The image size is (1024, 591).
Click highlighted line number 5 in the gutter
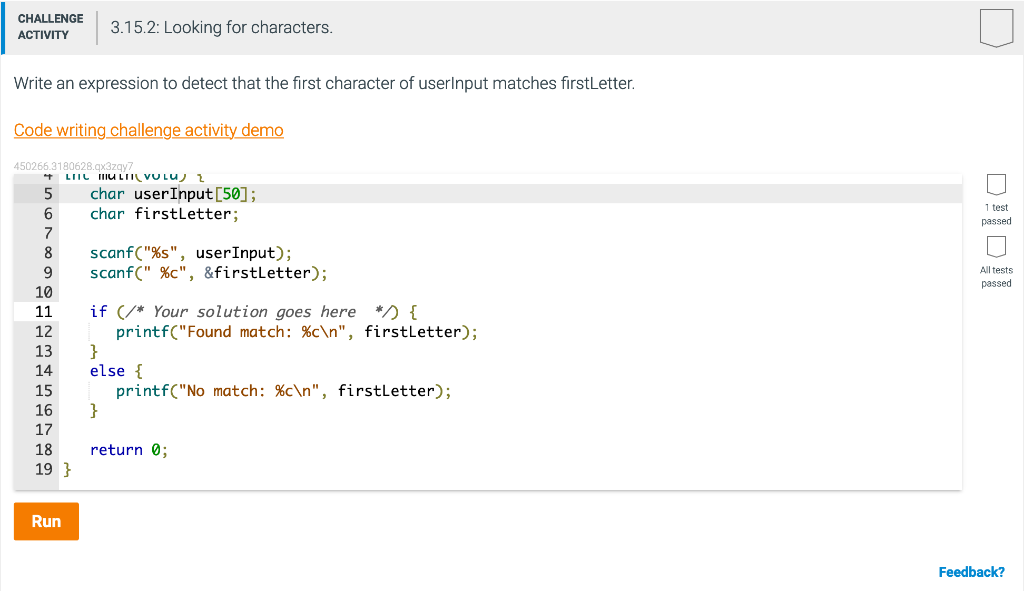(x=44, y=193)
